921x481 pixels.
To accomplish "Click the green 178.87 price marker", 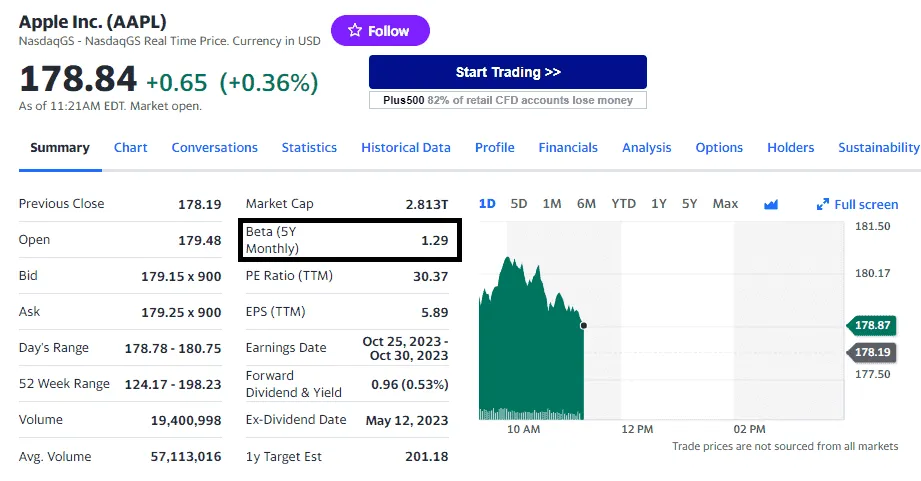I will pyautogui.click(x=872, y=326).
